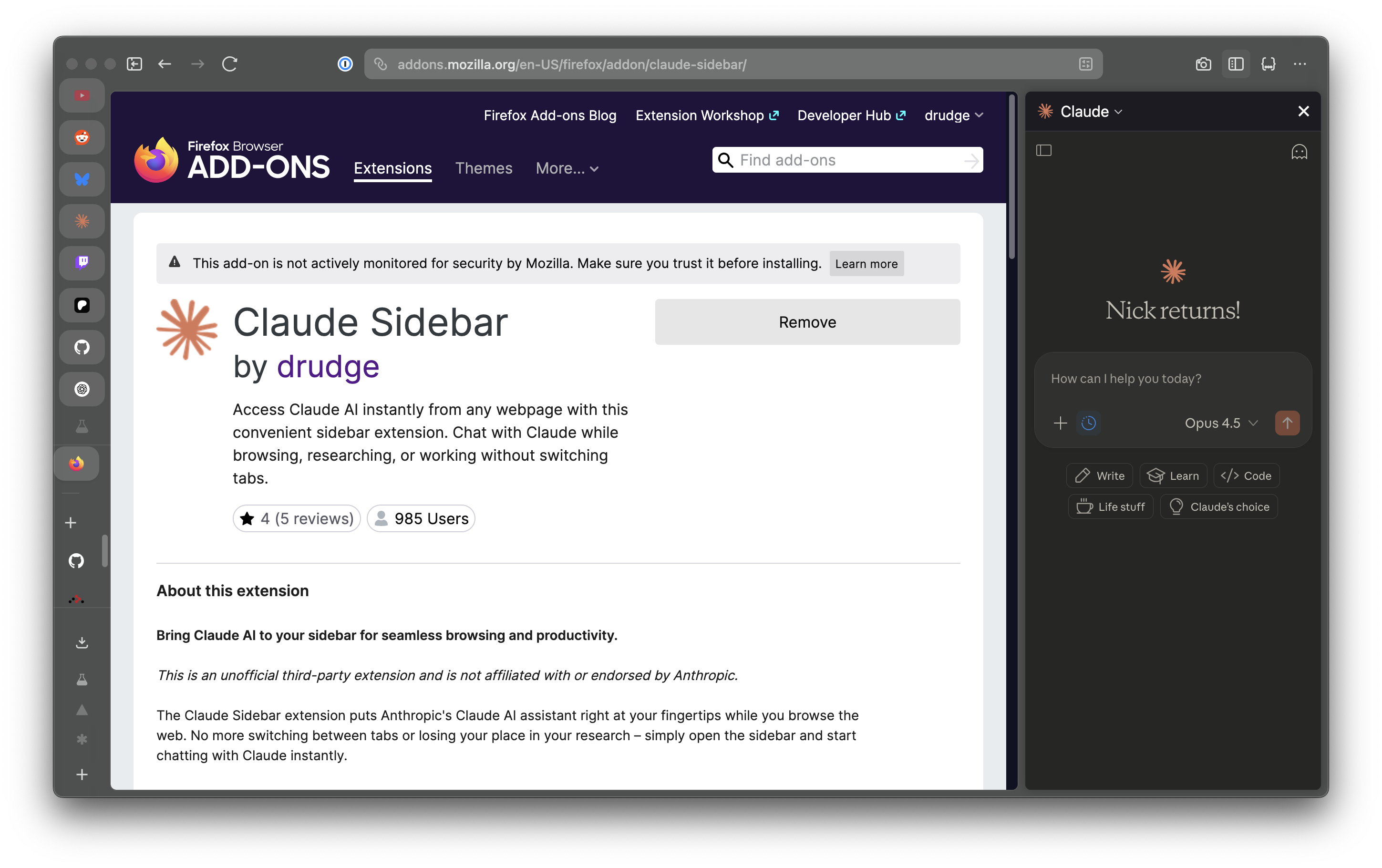The width and height of the screenshot is (1382, 868).
Task: Select the Claude's choice prompt chip
Action: point(1218,507)
